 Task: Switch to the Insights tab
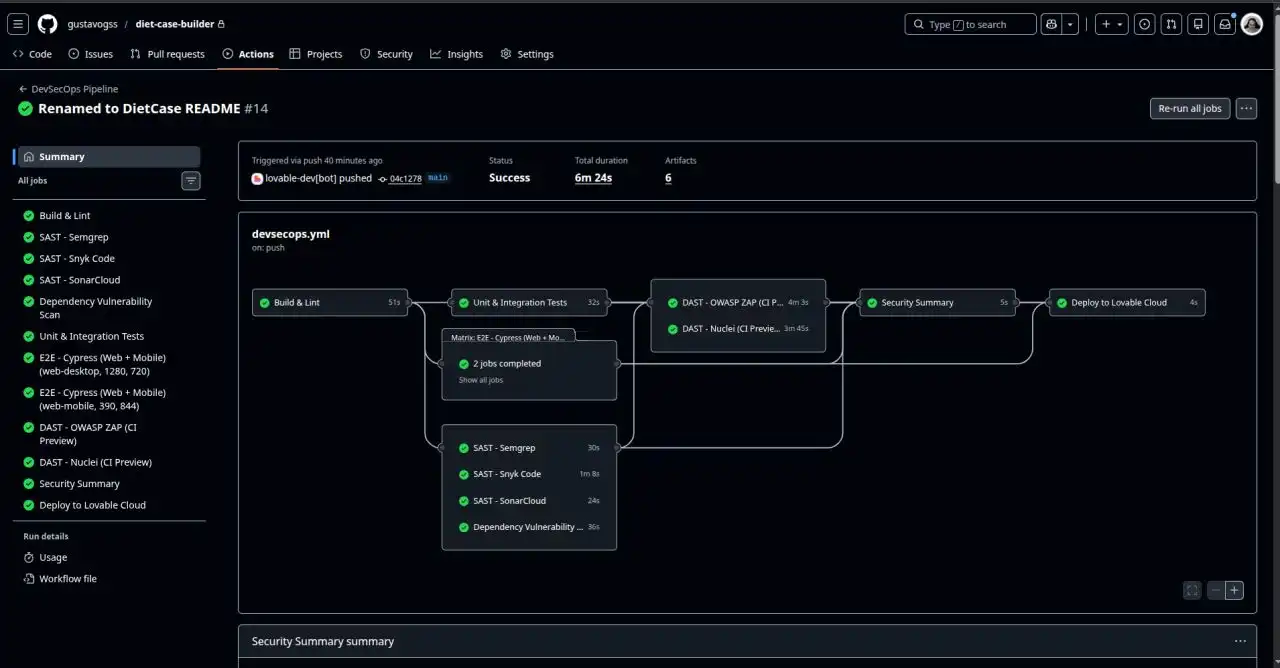[456, 54]
